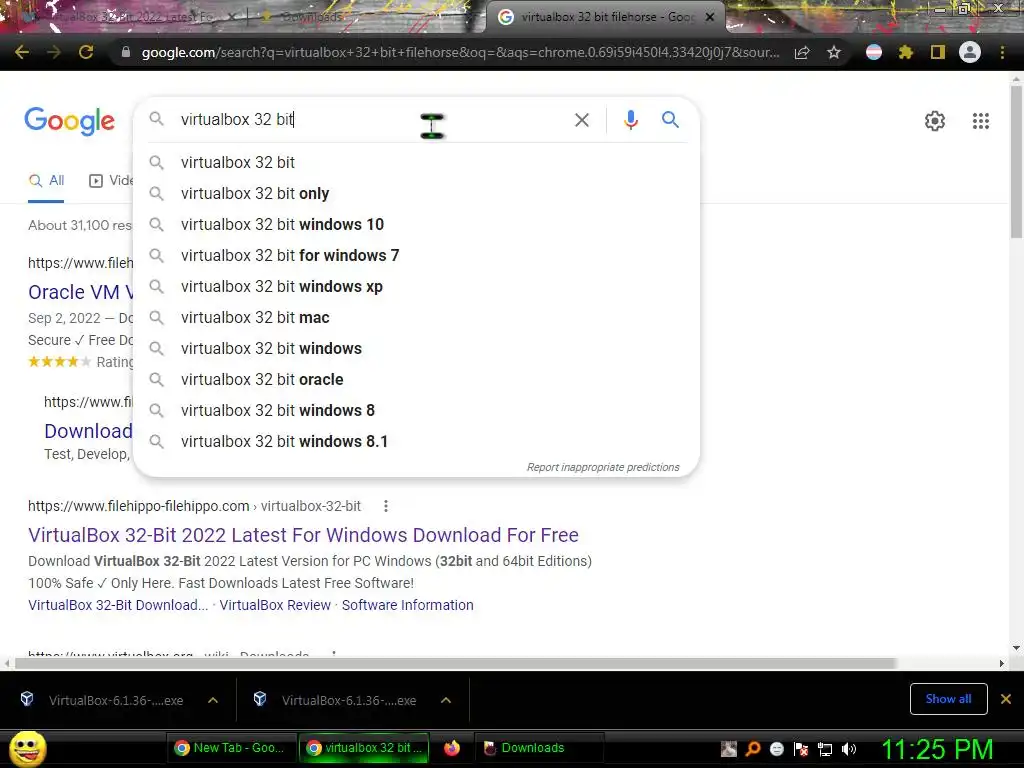The width and height of the screenshot is (1024, 768).
Task: Click the striped extension icon in toolbar
Action: (874, 52)
